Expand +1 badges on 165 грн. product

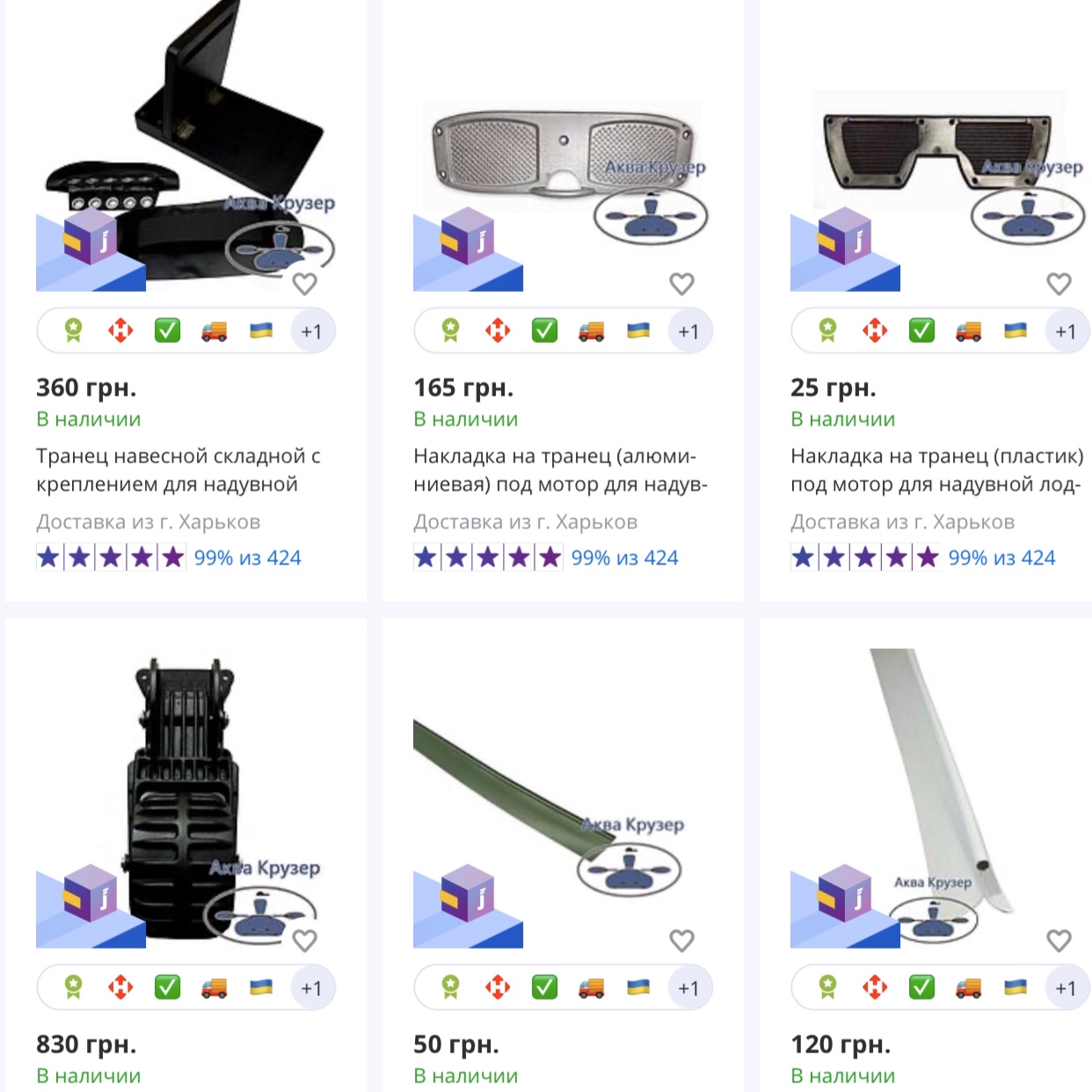point(688,331)
